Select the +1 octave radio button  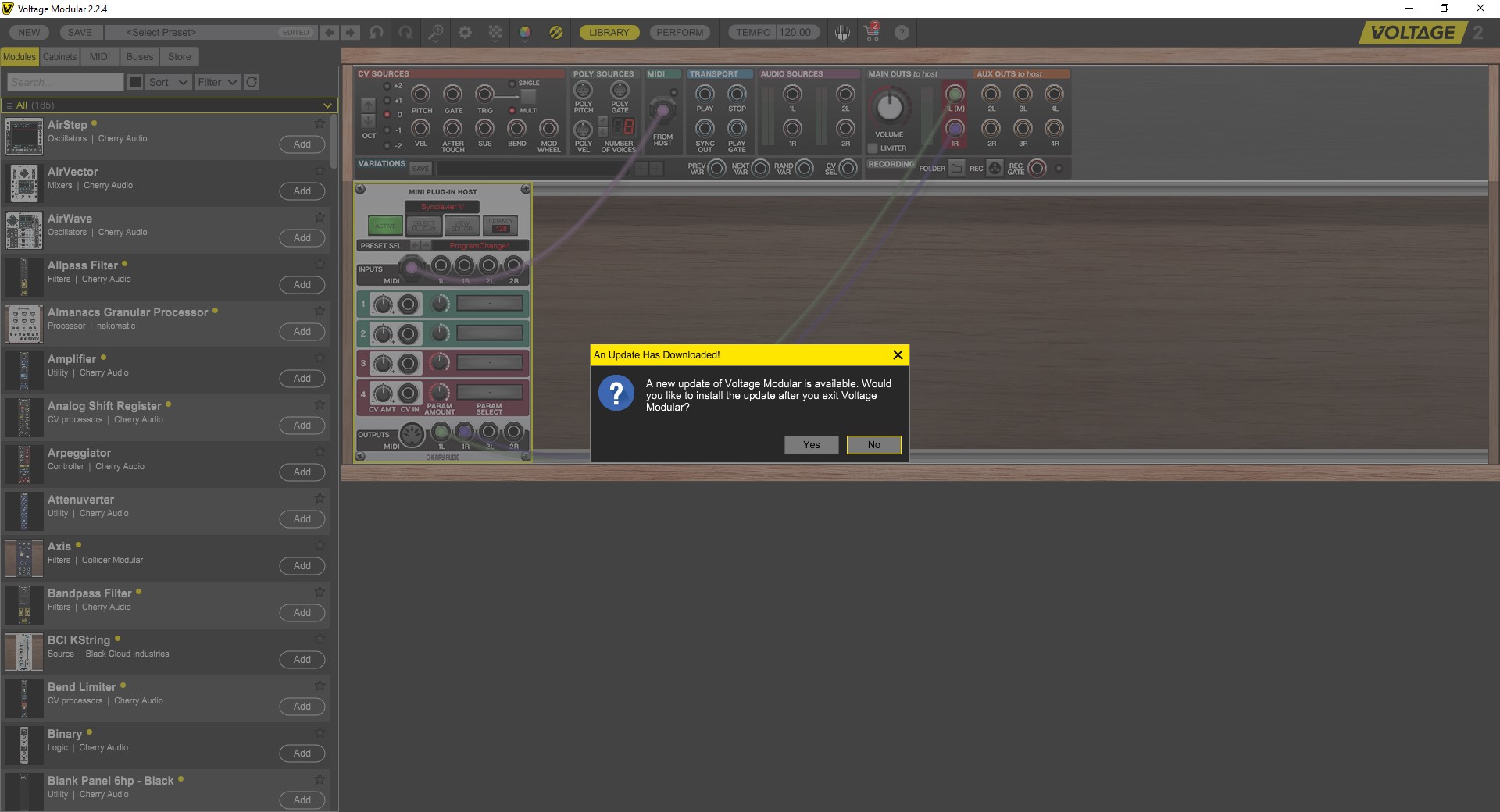click(387, 101)
